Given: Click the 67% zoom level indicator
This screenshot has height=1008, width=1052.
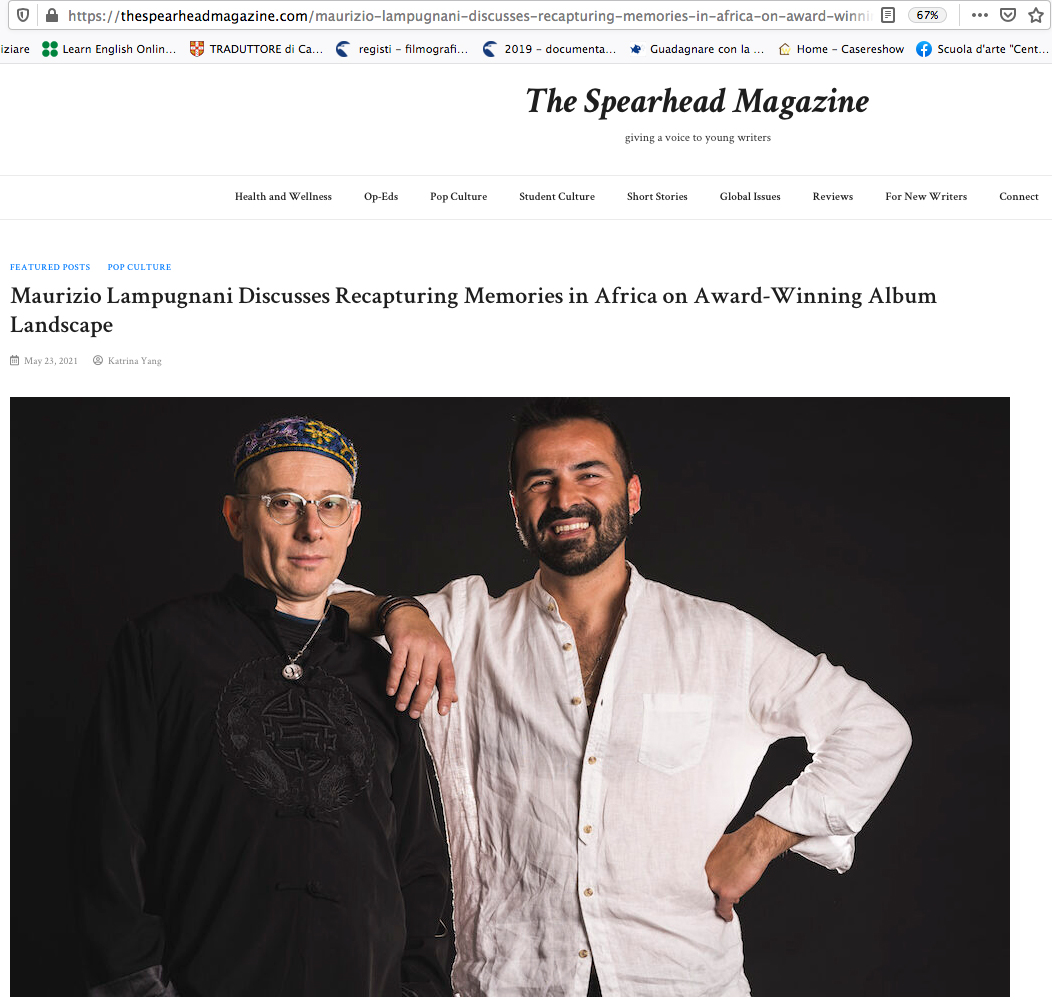Looking at the screenshot, I should tap(927, 15).
